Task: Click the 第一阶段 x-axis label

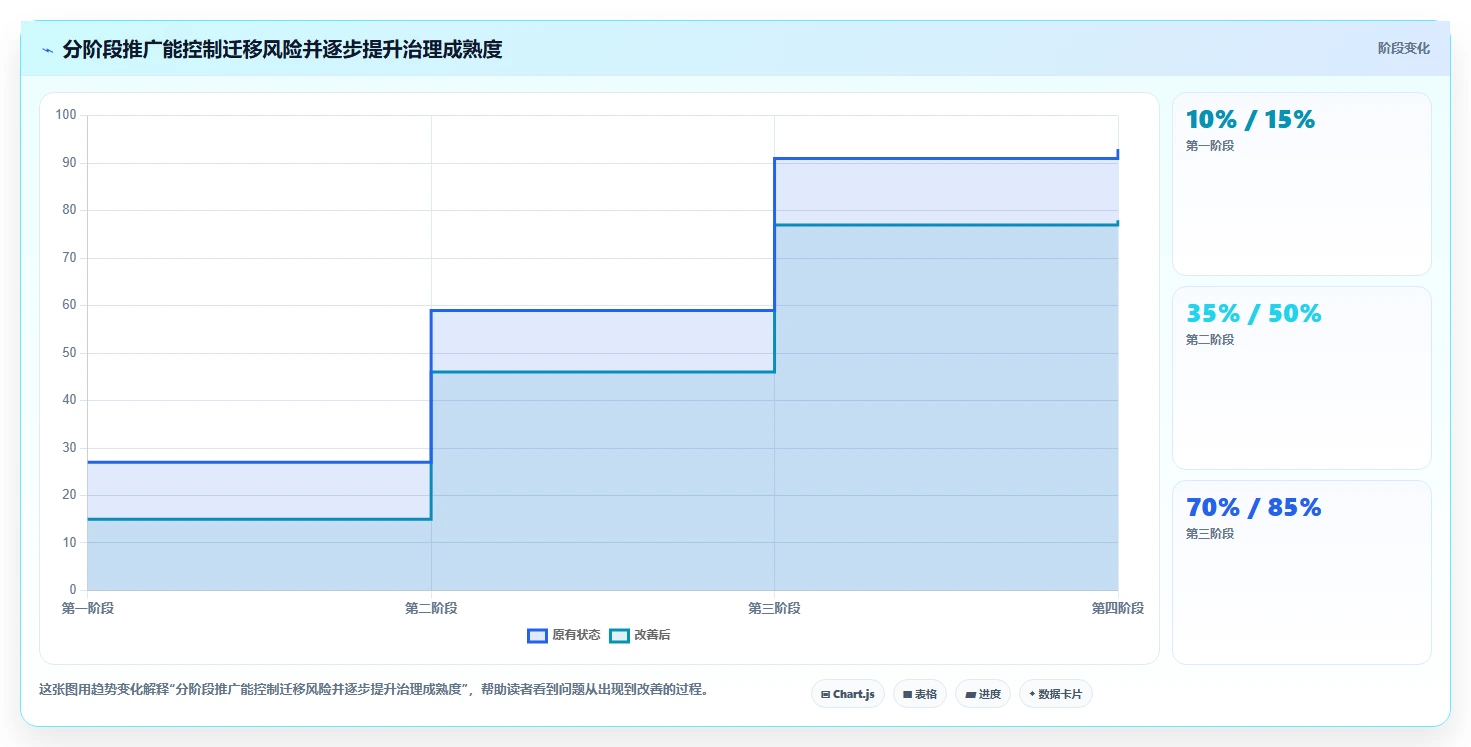Action: click(88, 608)
